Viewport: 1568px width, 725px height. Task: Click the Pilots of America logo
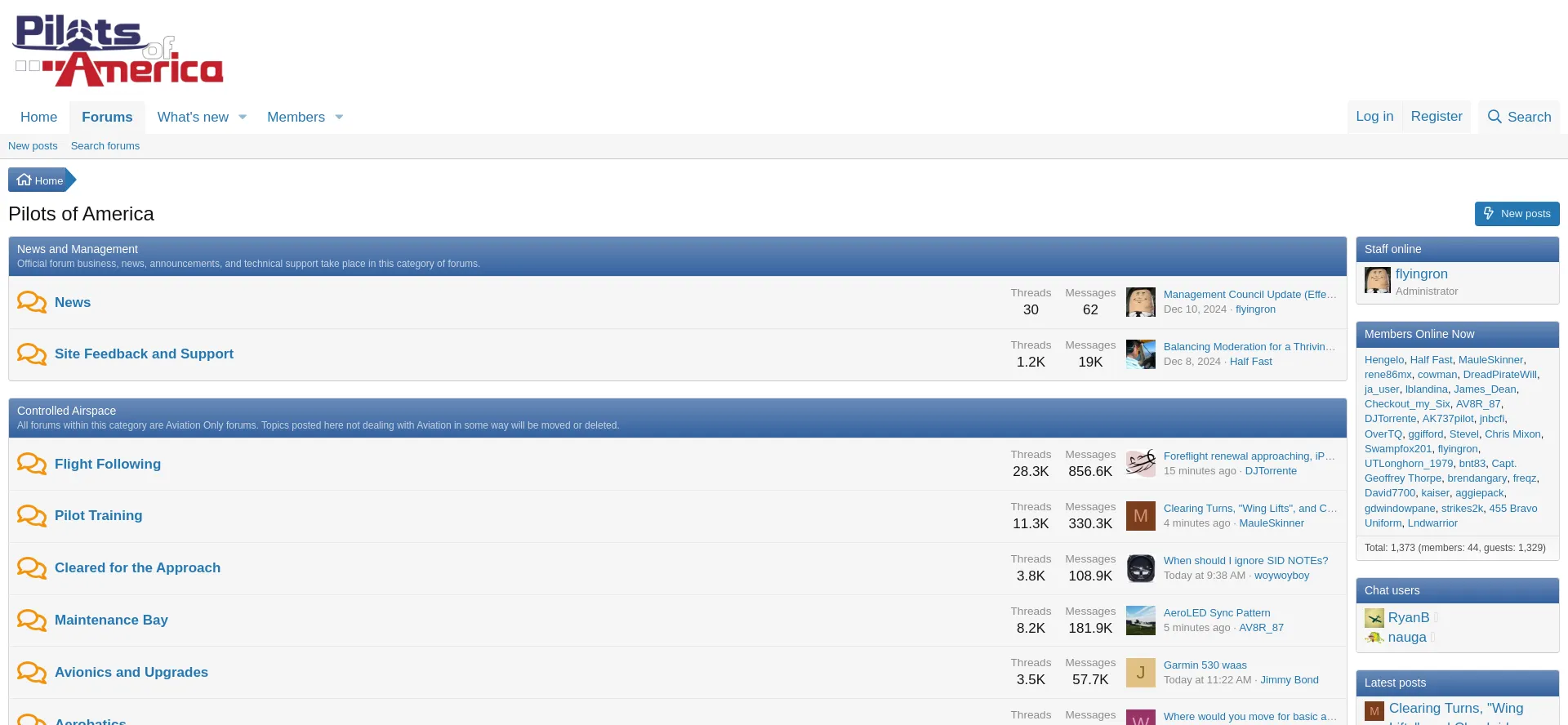[x=118, y=51]
